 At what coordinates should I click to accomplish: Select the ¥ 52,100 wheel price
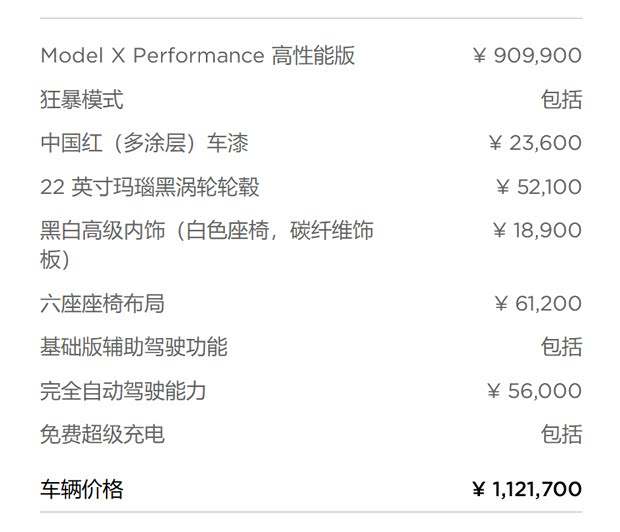538,187
